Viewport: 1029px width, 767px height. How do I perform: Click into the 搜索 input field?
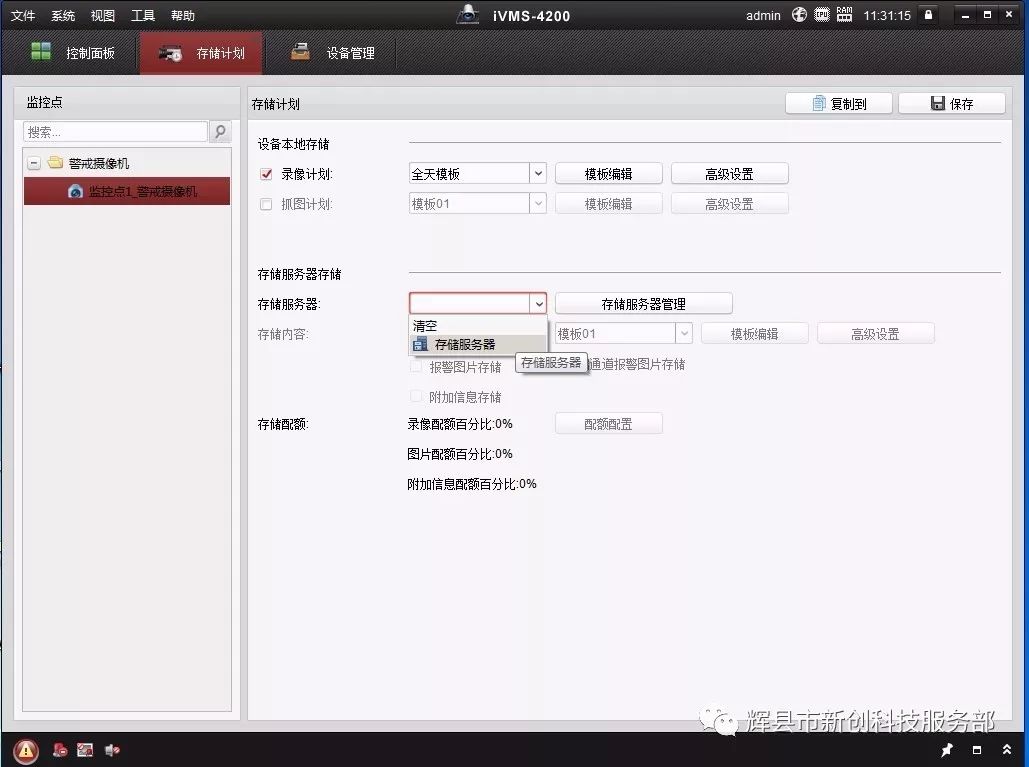(116, 132)
